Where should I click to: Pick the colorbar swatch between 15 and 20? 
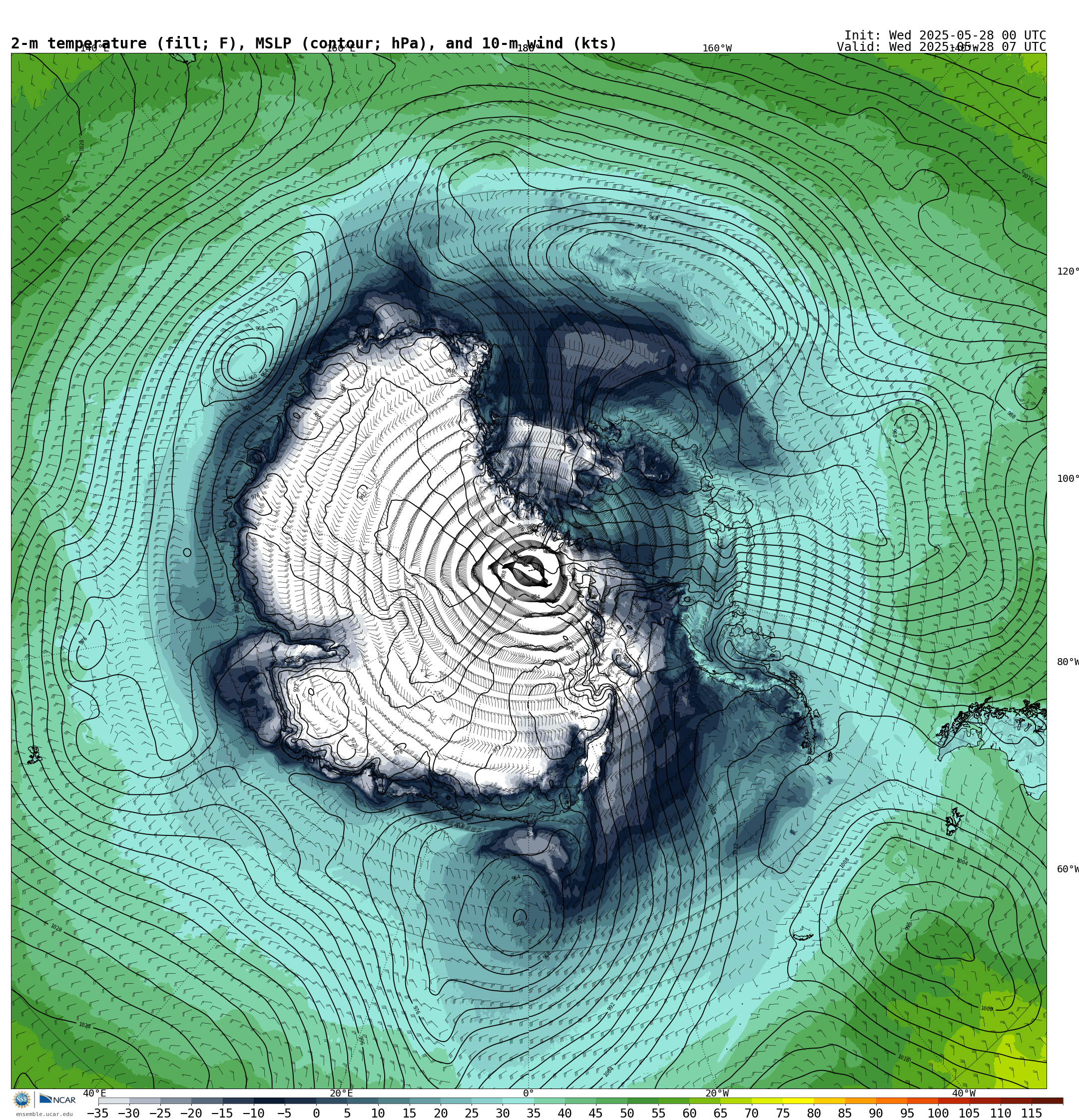pyautogui.click(x=425, y=1101)
